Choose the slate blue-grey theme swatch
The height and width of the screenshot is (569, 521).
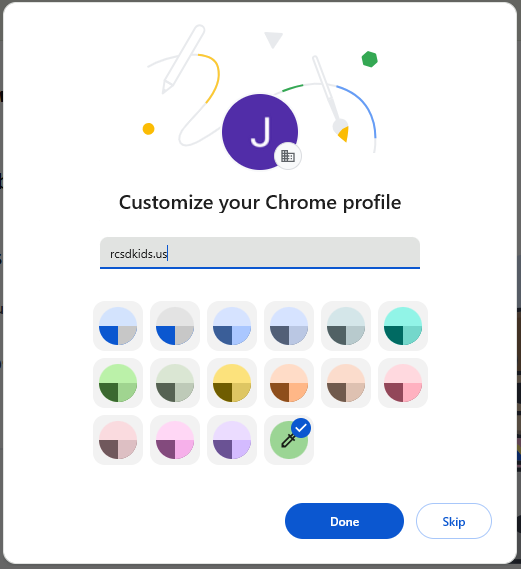pyautogui.click(x=289, y=326)
